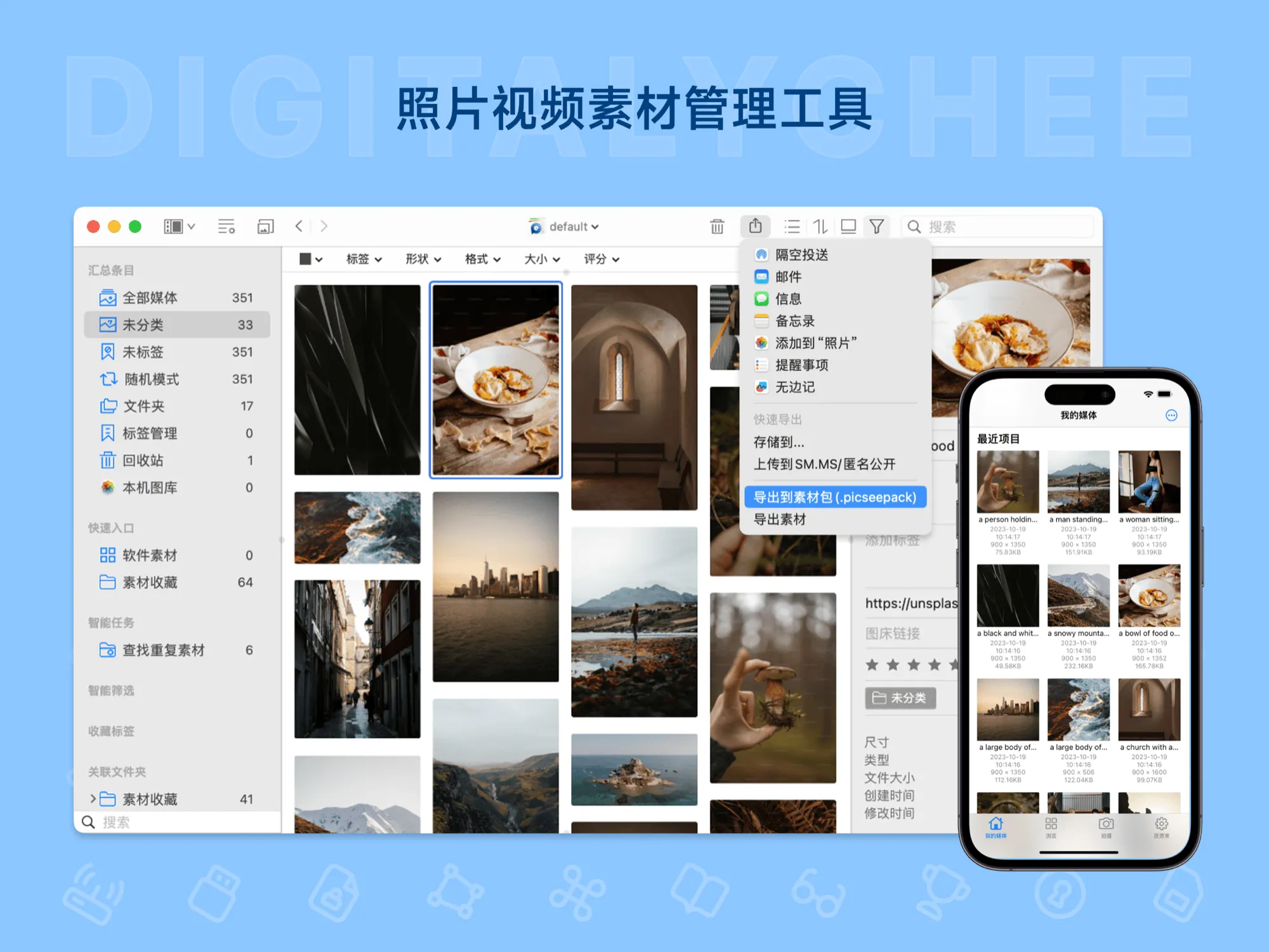
Task: Click the city skyline photo thumbnail
Action: pos(496,587)
